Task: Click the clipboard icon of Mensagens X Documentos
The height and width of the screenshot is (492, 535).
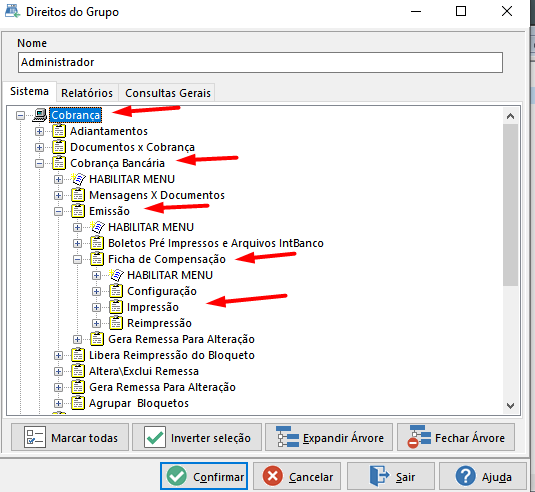Action: pos(78,195)
